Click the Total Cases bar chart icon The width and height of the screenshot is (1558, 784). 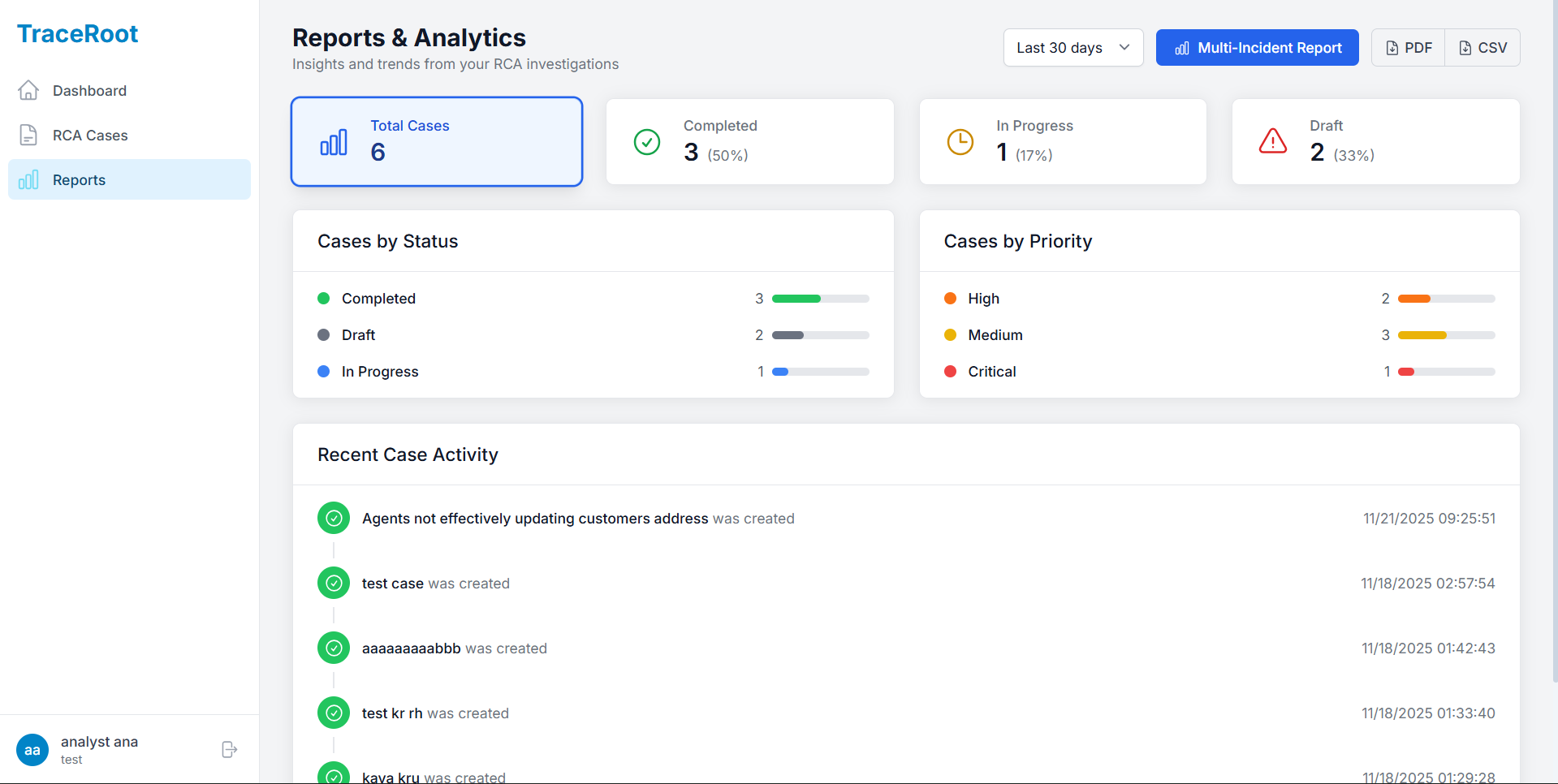click(334, 143)
